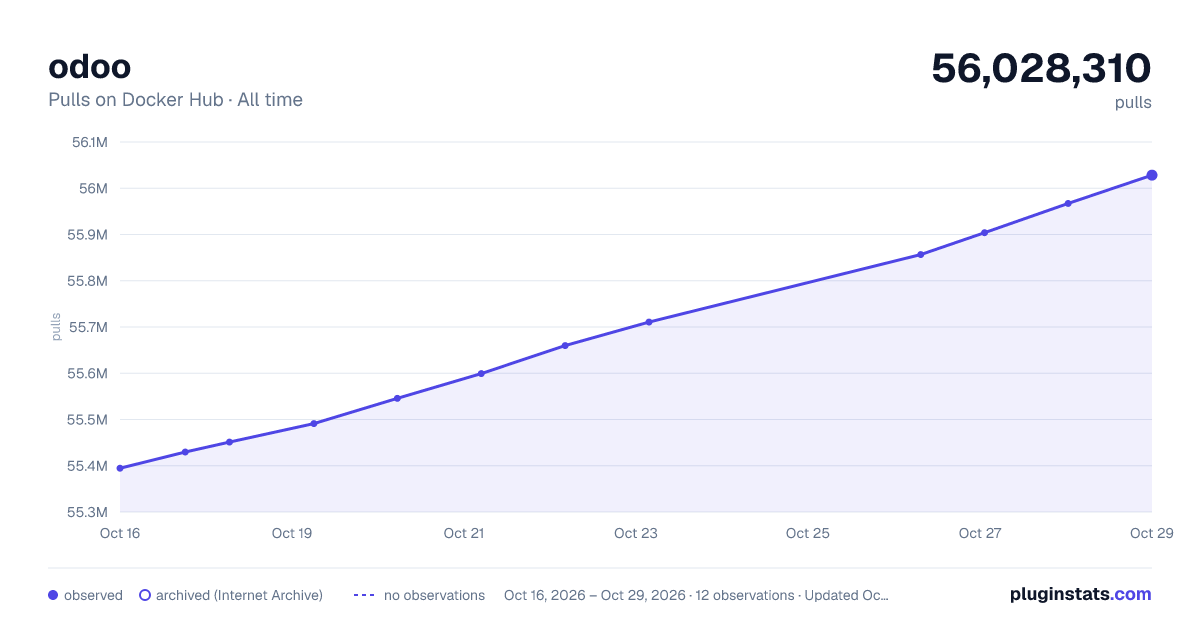Screen dimensions: 1200x630
Task: Click the Oct 23 x-axis label
Action: 636,533
